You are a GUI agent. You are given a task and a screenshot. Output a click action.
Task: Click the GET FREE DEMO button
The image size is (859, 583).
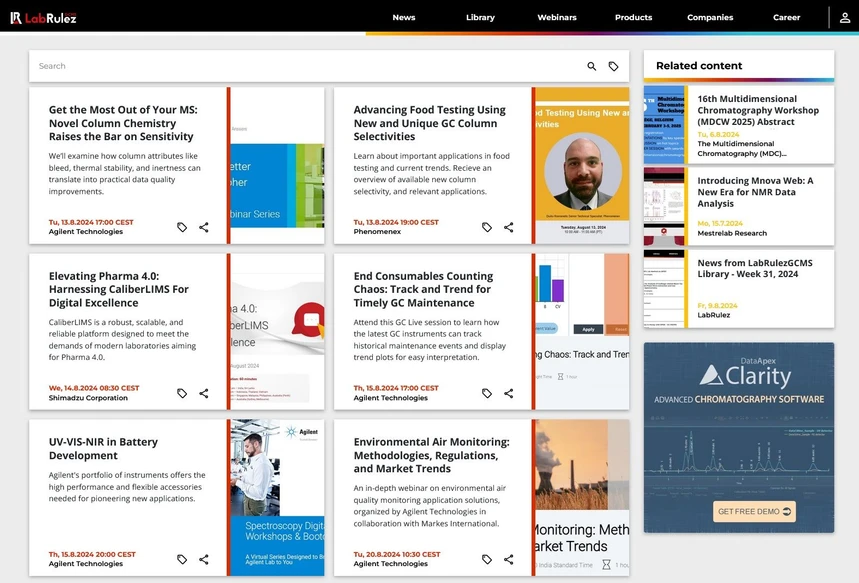pyautogui.click(x=754, y=511)
